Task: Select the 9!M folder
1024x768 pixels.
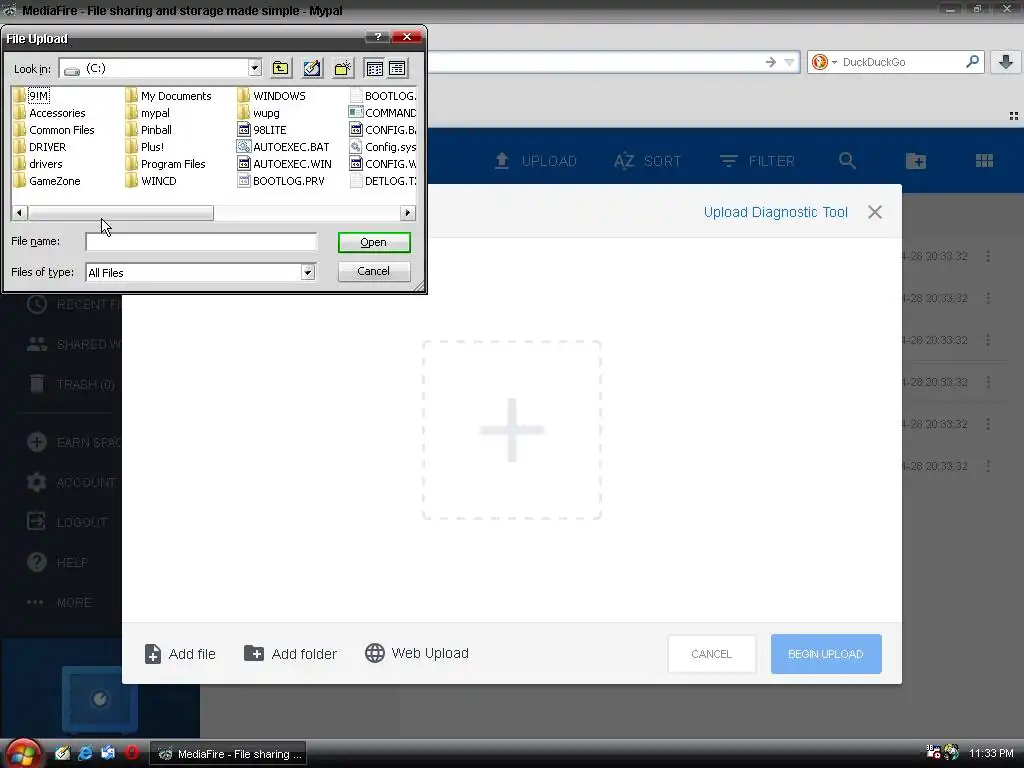Action: pos(31,96)
